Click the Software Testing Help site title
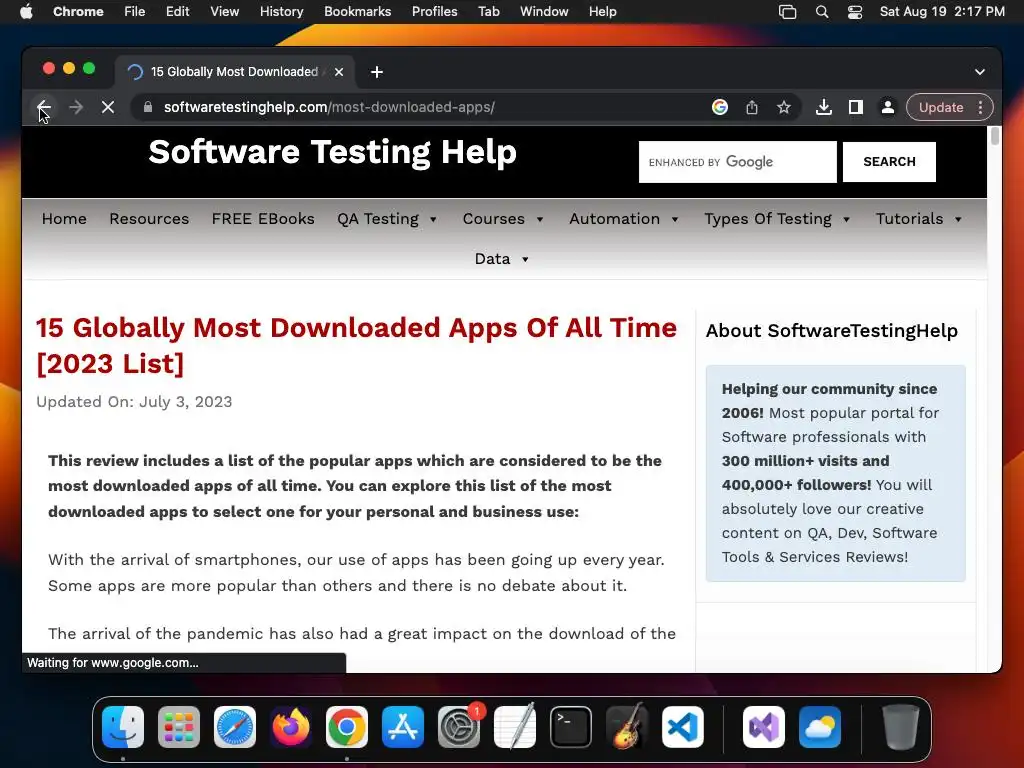Viewport: 1024px width, 768px height. tap(332, 152)
